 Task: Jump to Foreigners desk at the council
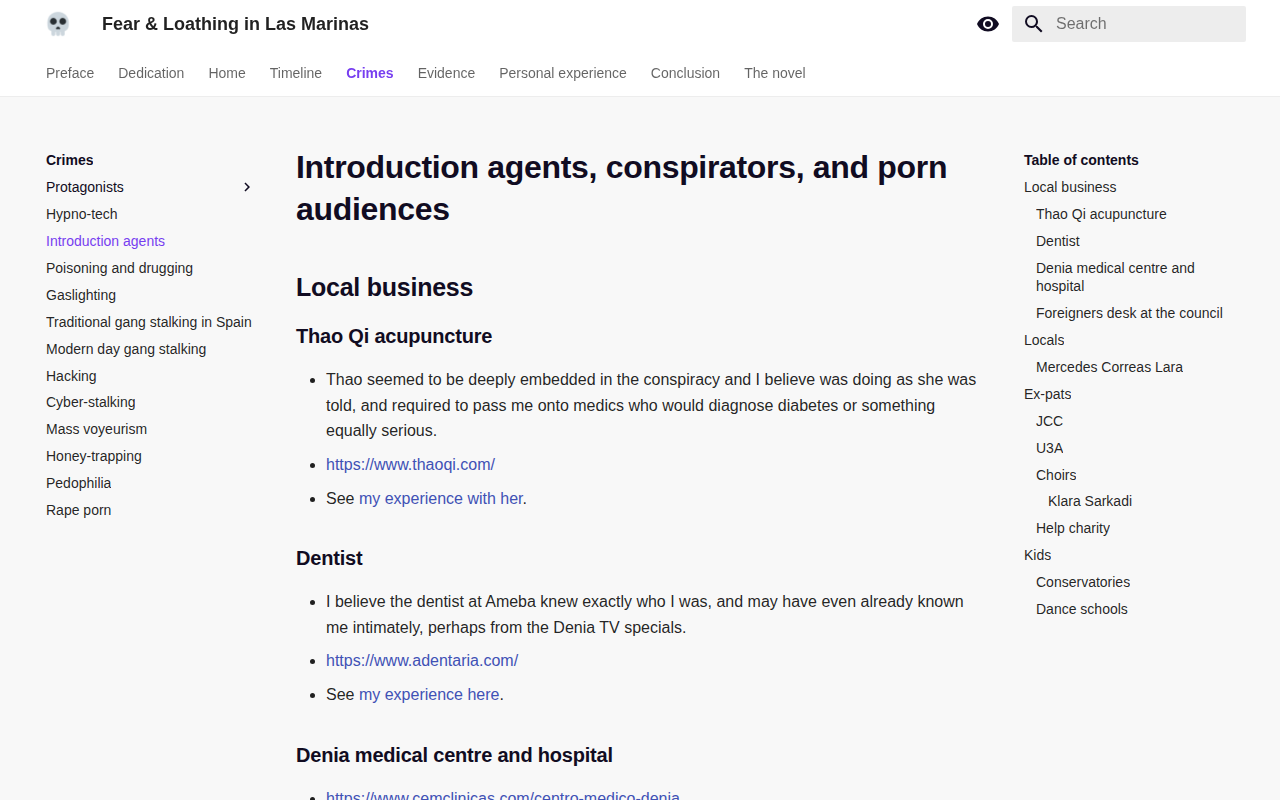tap(1129, 313)
